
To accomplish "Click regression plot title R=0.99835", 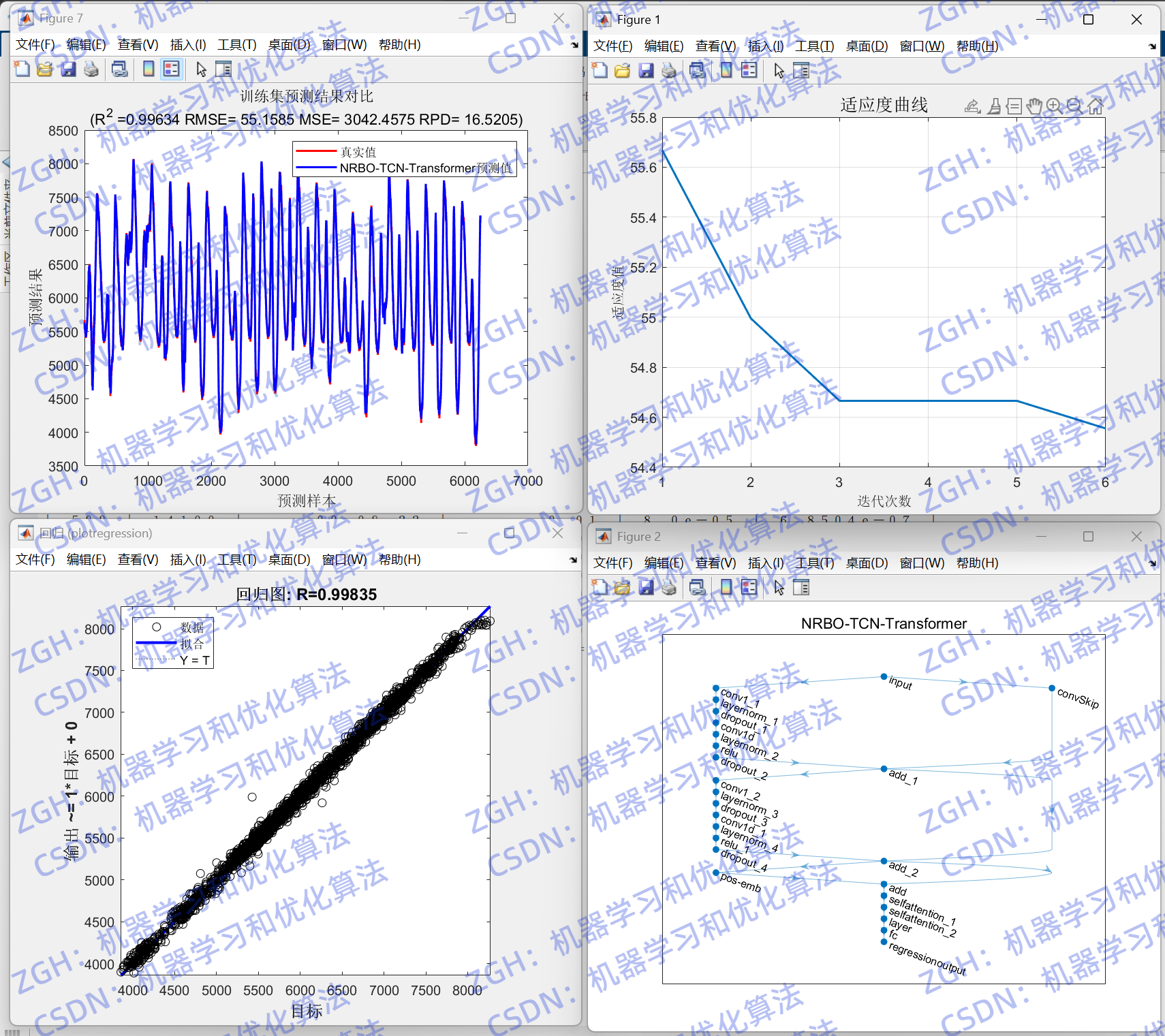I will pyautogui.click(x=307, y=595).
